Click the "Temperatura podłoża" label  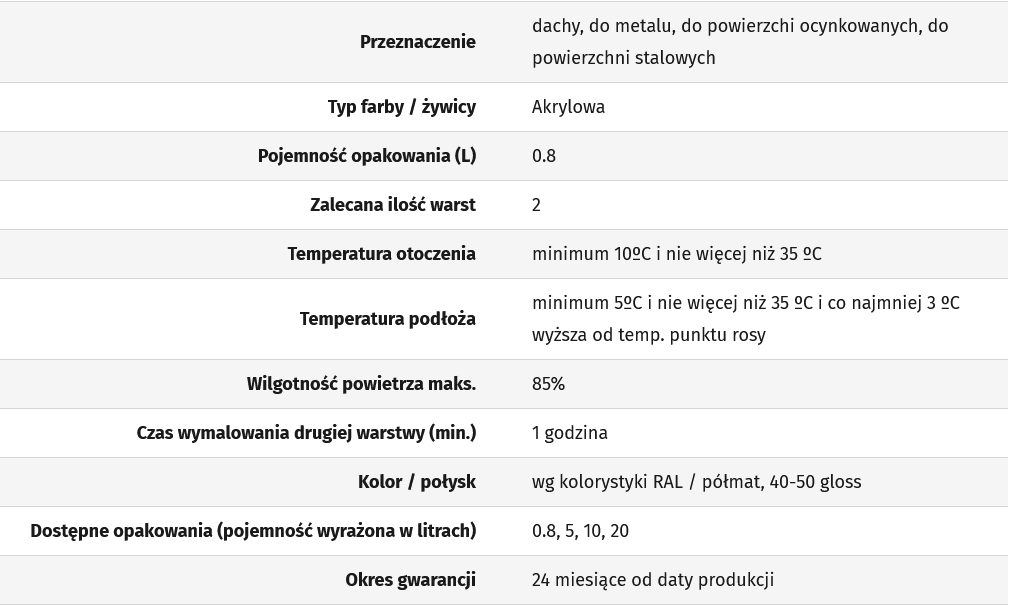[387, 319]
